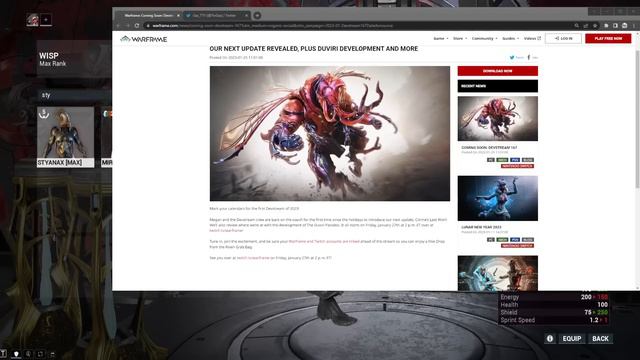The width and height of the screenshot is (640, 360).
Task: Open the browser extensions puzzle icon
Action: (x=606, y=25)
